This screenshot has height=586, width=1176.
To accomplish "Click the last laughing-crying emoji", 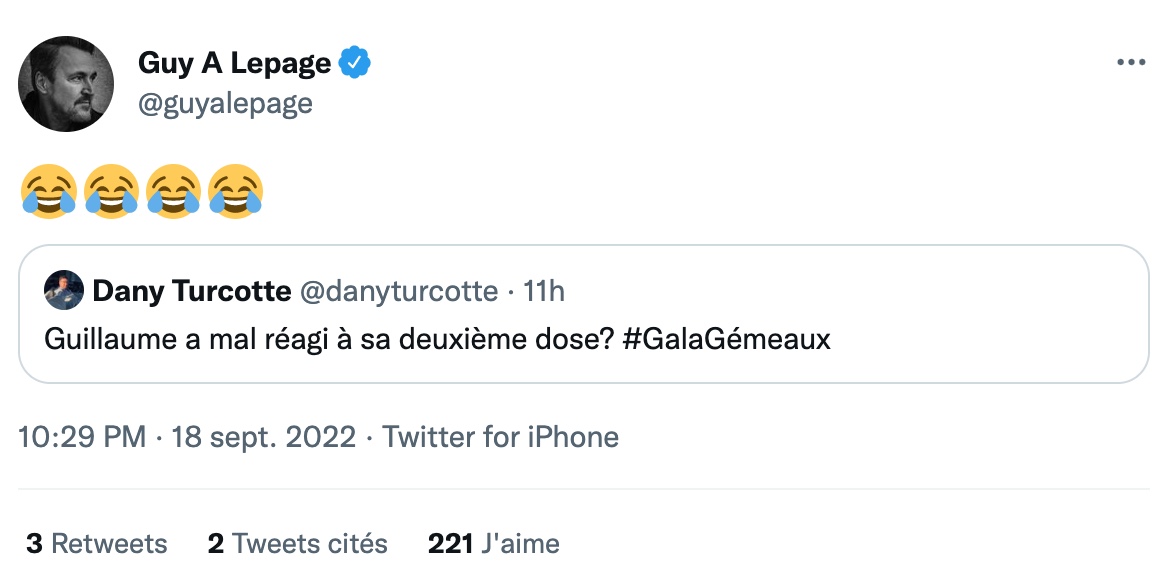I will click(x=236, y=191).
